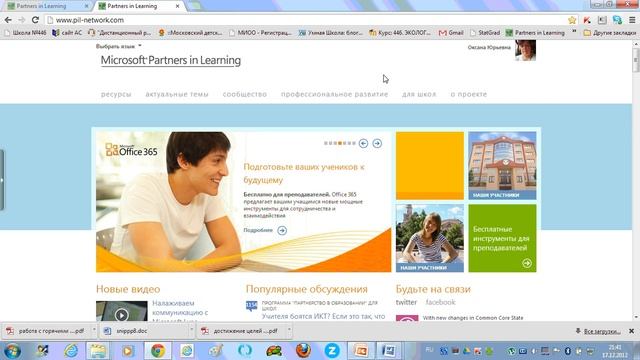Switch to Word in the taskbar
Screen dimensions: 640x360
(389, 351)
